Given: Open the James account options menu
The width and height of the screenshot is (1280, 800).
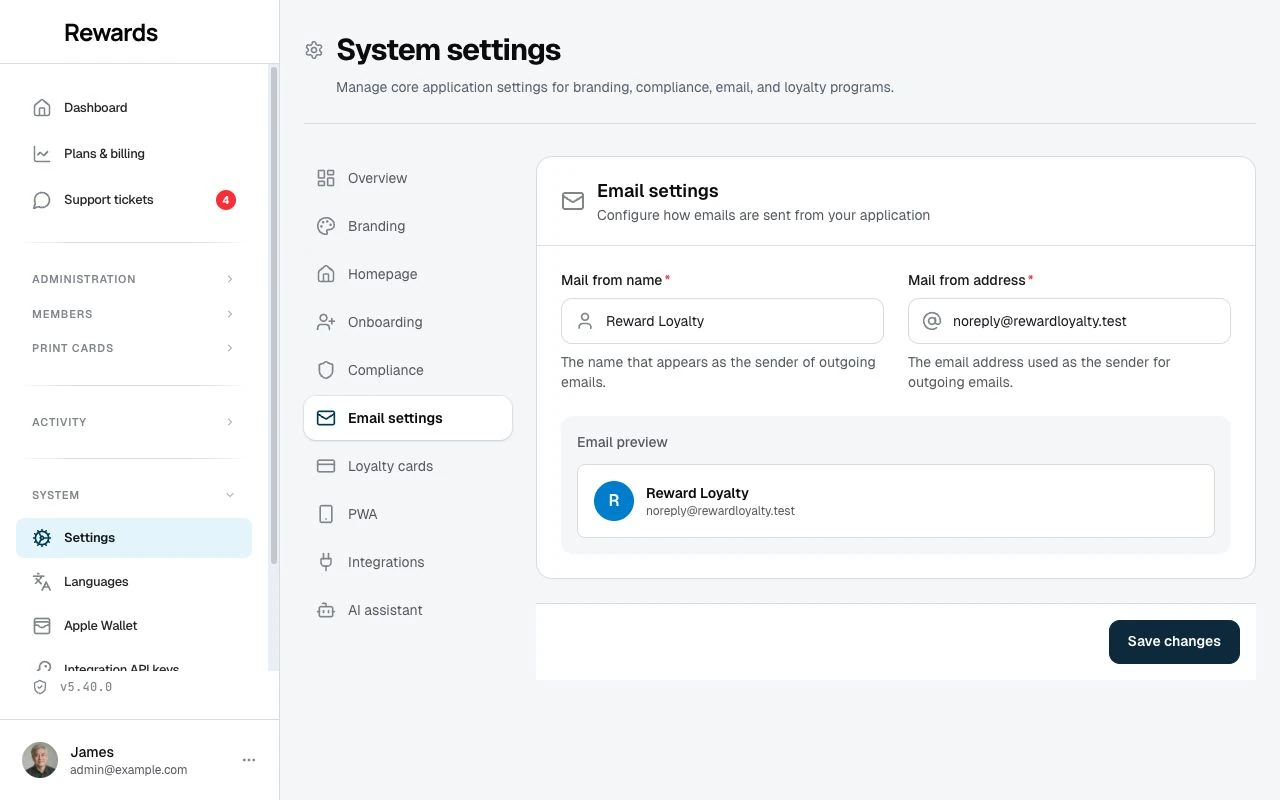Looking at the screenshot, I should [x=249, y=760].
